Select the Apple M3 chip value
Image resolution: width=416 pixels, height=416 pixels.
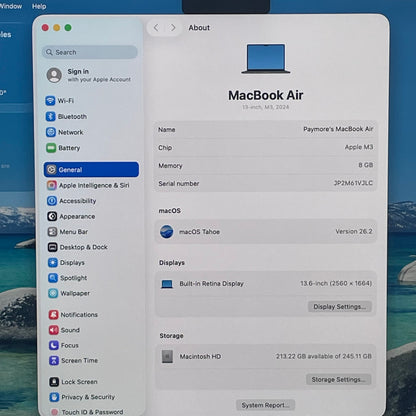tap(359, 147)
